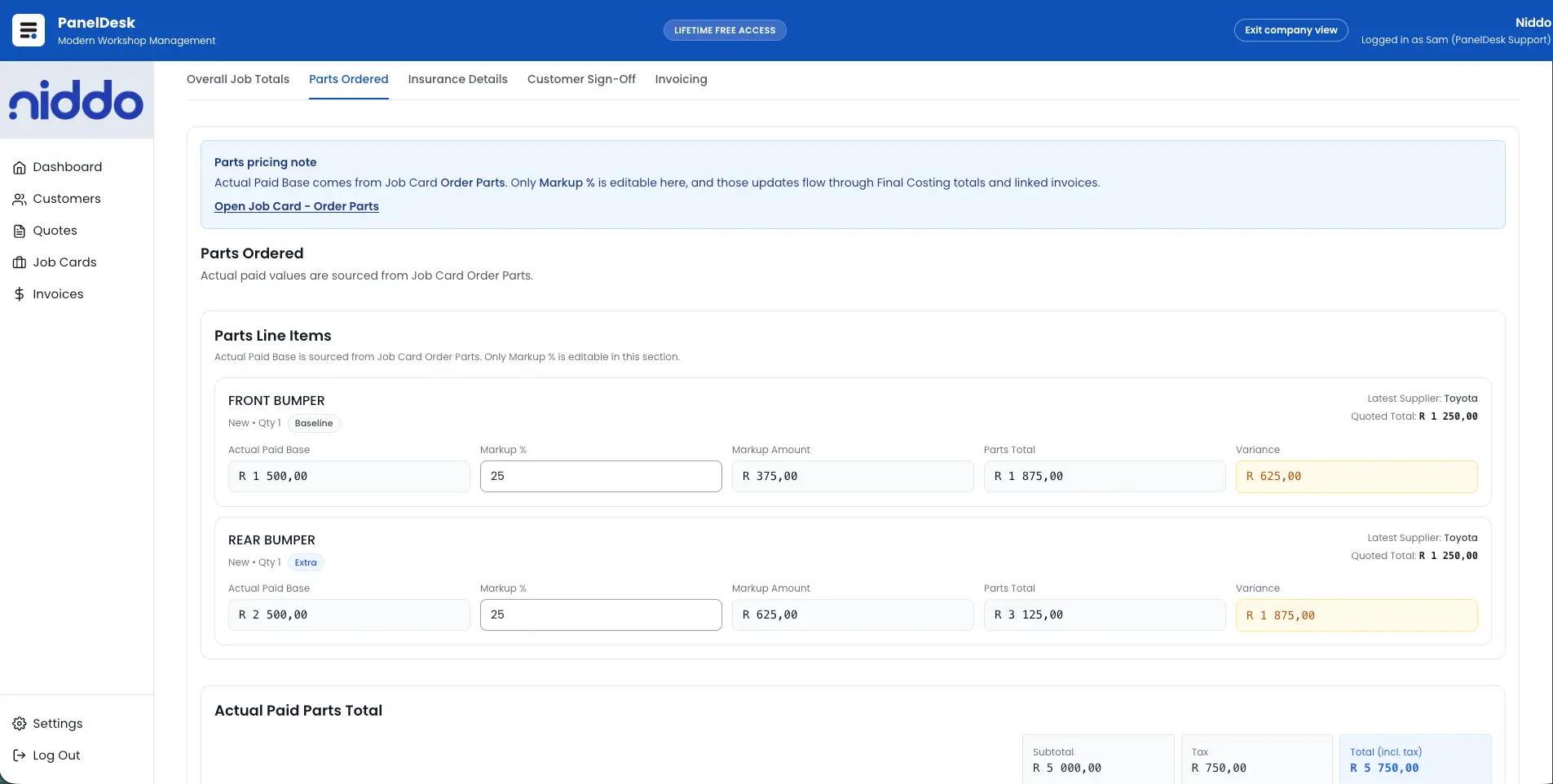Click the PanelDesk header title
Image resolution: width=1553 pixels, height=784 pixels.
96,22
